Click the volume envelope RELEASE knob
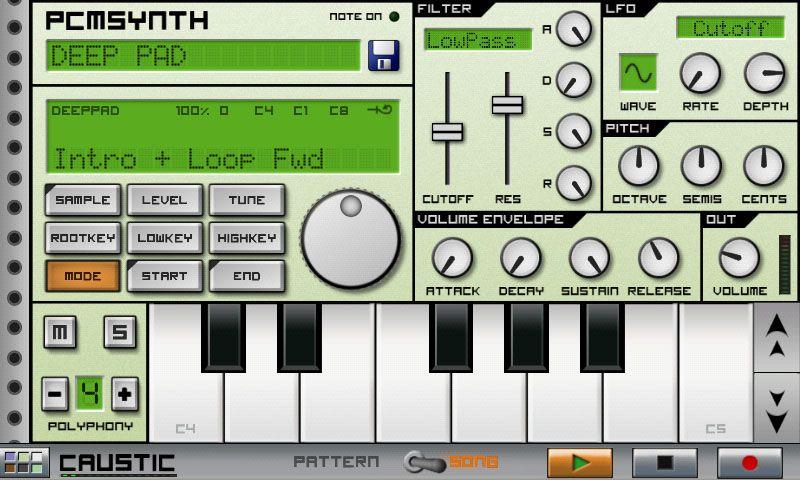 click(x=658, y=258)
